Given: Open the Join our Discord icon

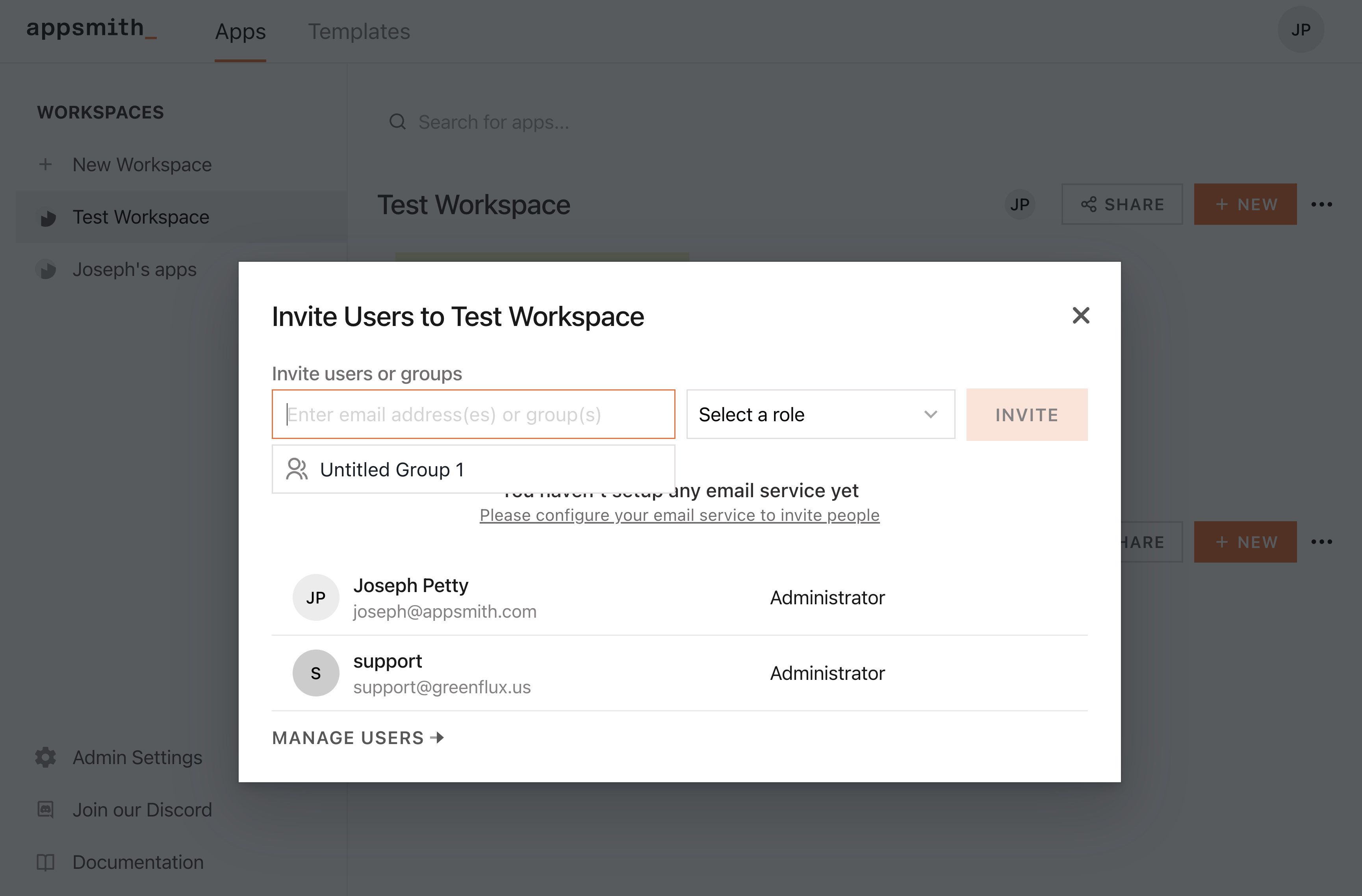Looking at the screenshot, I should point(45,810).
